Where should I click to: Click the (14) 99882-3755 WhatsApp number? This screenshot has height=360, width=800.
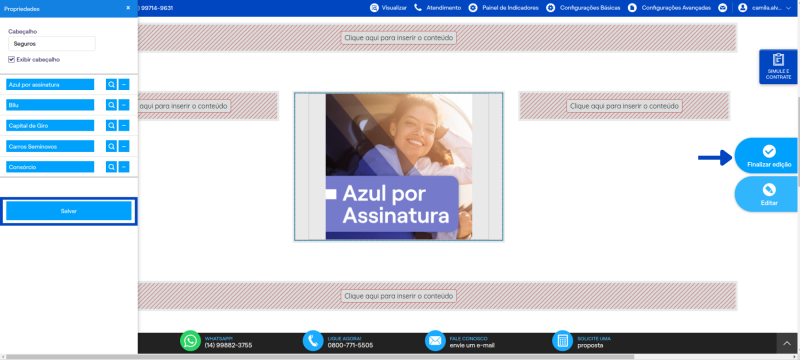[228, 345]
